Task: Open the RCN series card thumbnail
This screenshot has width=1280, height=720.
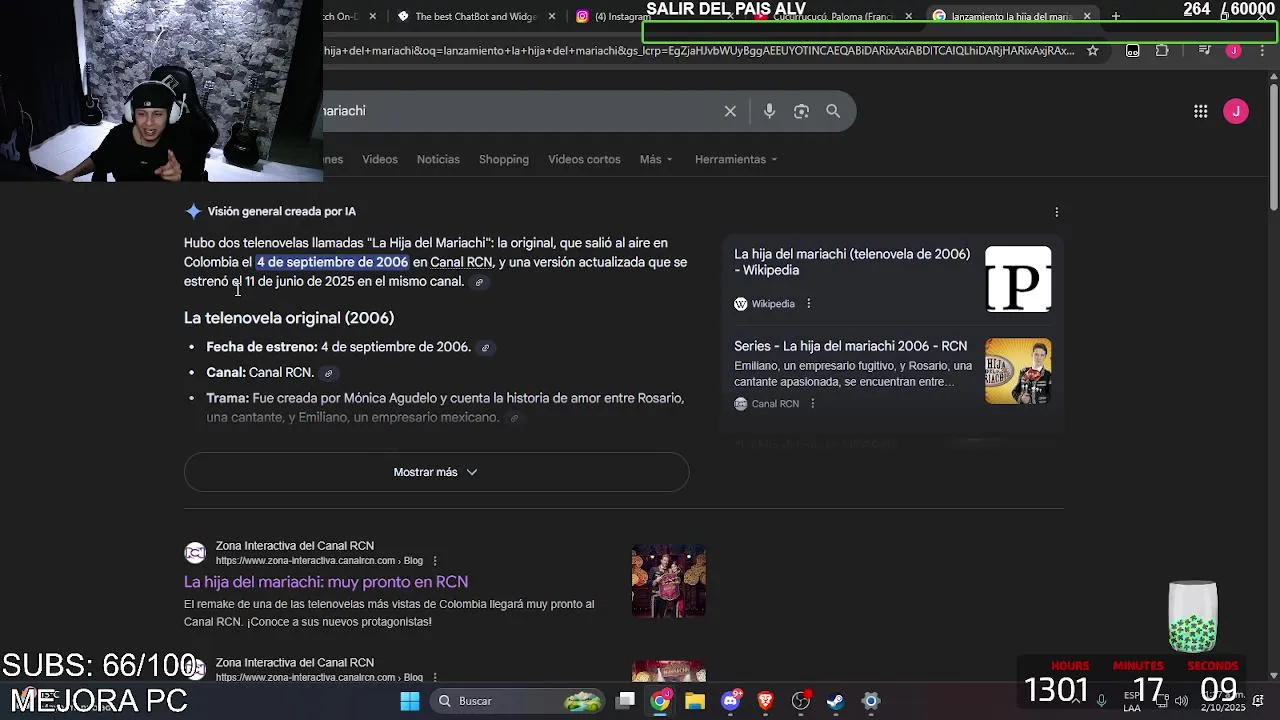Action: coord(1018,371)
